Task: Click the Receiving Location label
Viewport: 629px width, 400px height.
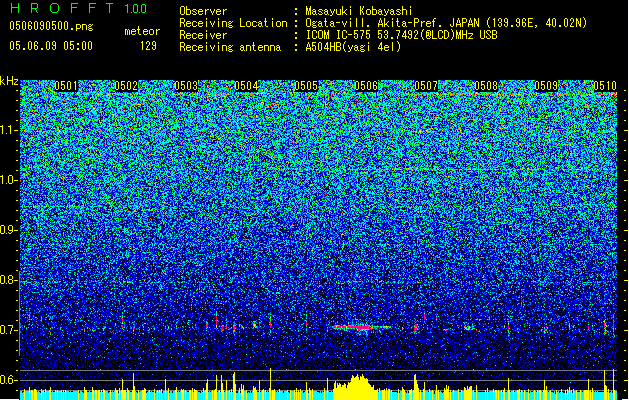Action: (233, 23)
